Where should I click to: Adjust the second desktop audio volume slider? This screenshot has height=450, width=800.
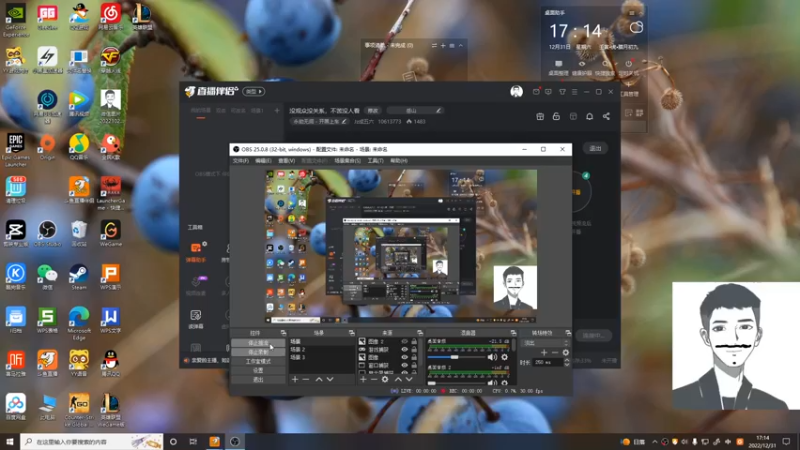coord(456,383)
